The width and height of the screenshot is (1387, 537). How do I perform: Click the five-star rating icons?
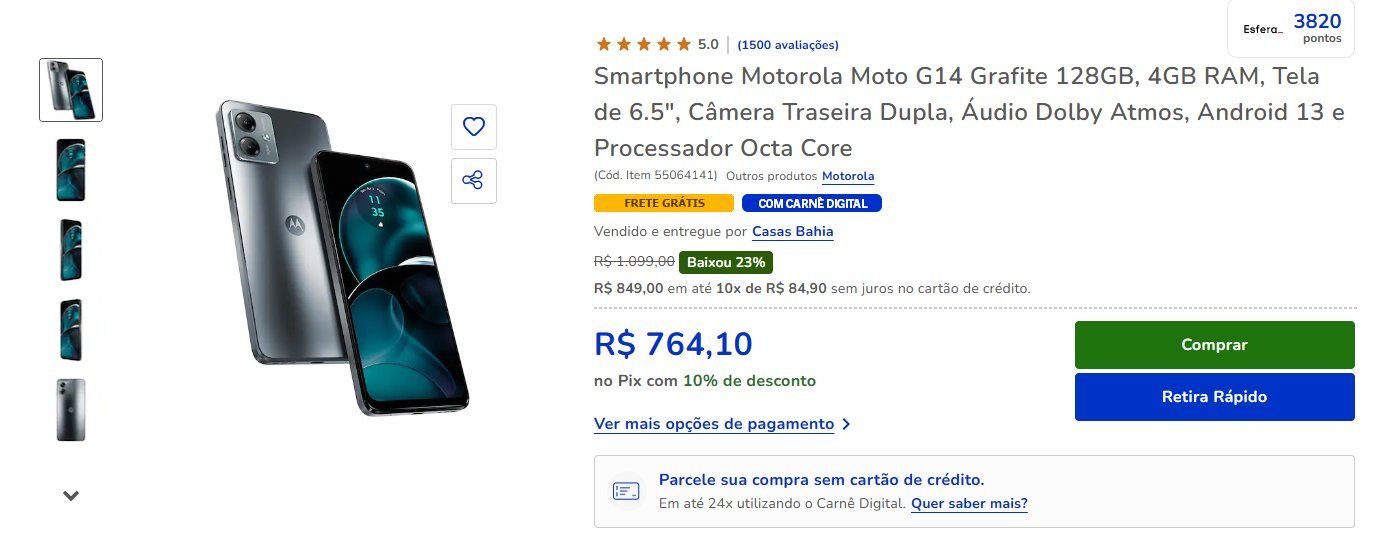click(643, 44)
